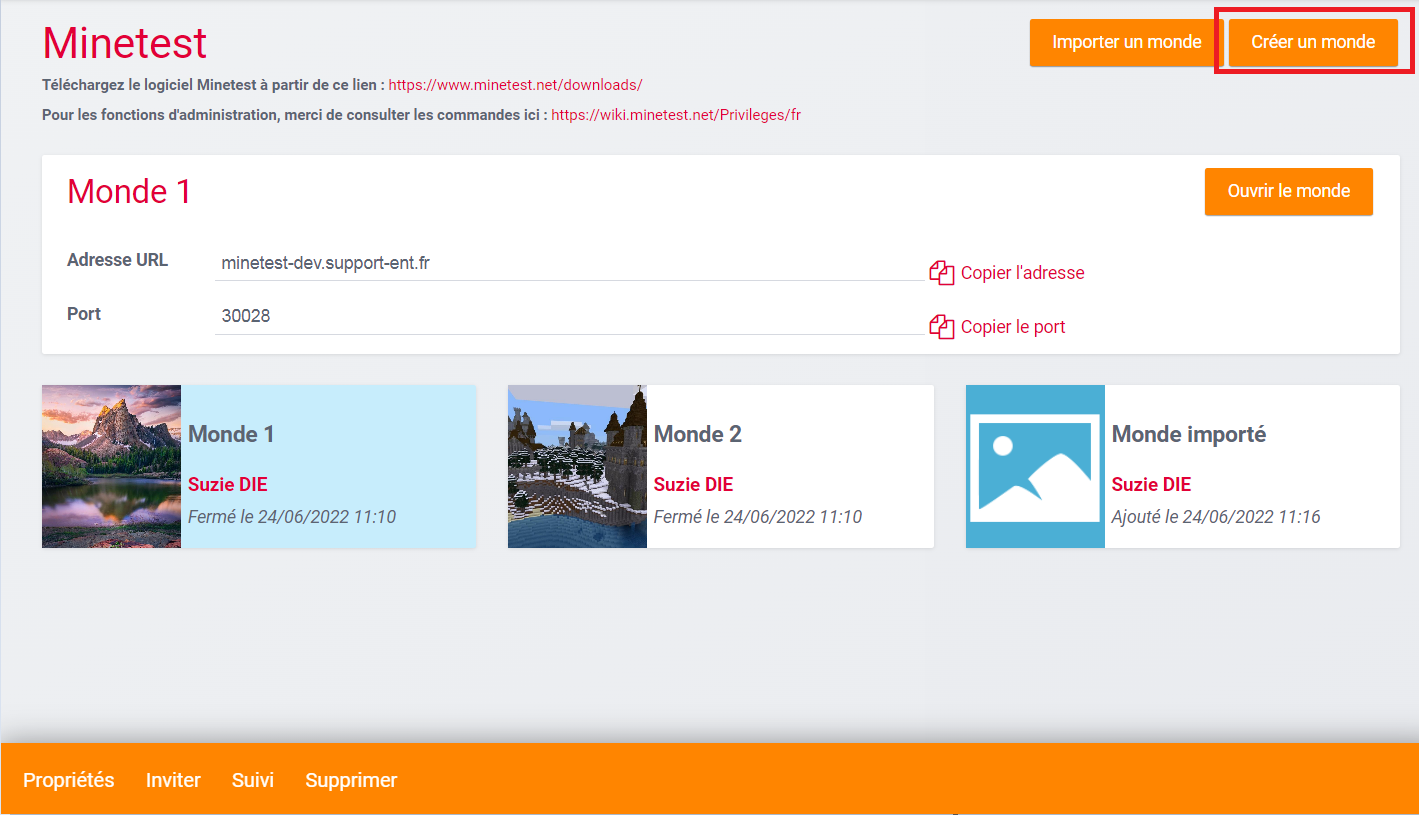Click the Monde importé placeholder image icon

point(1035,466)
